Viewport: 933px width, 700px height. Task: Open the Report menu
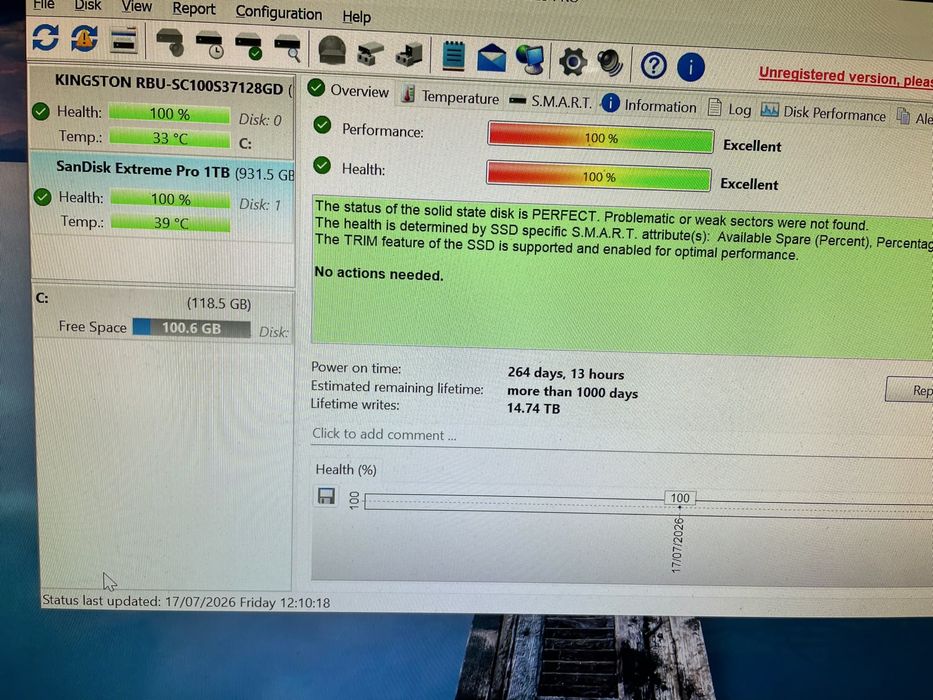click(194, 9)
